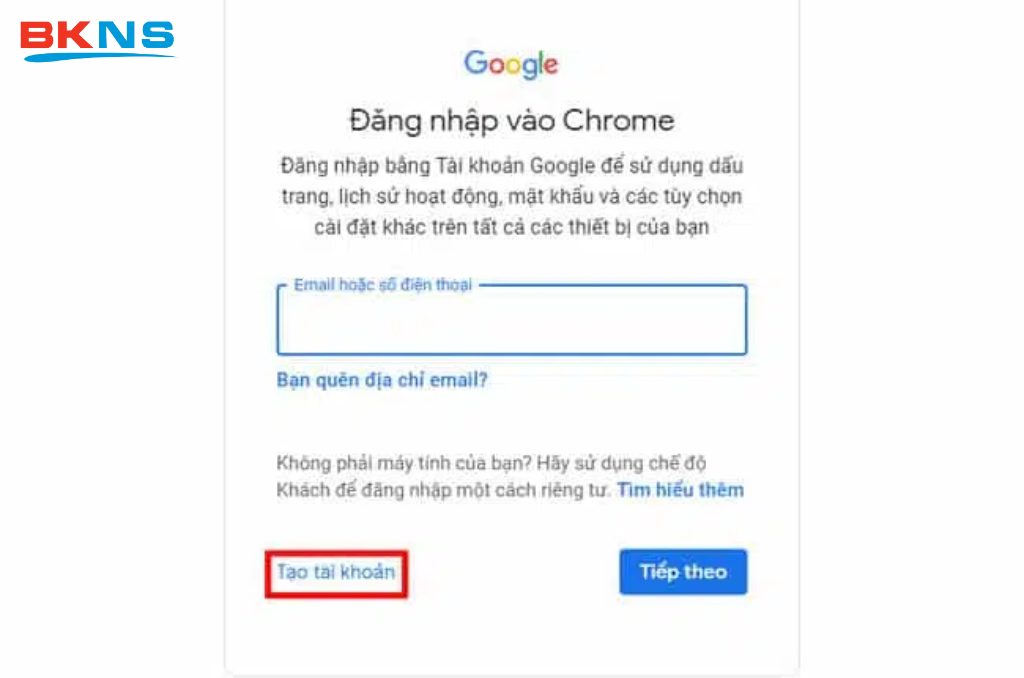Click the red letter B in BKNS logo
The width and height of the screenshot is (1024, 678).
pyautogui.click(x=37, y=35)
